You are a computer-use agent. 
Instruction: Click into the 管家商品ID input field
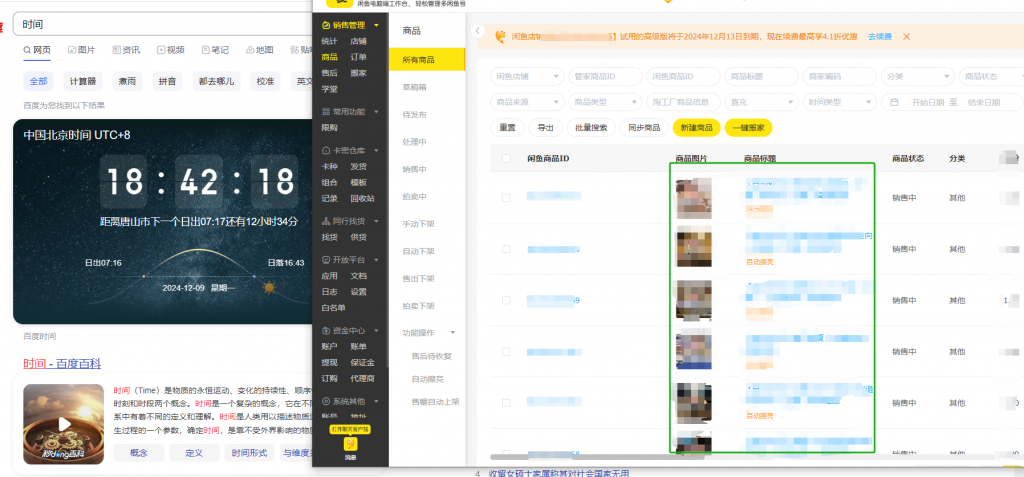(605, 76)
